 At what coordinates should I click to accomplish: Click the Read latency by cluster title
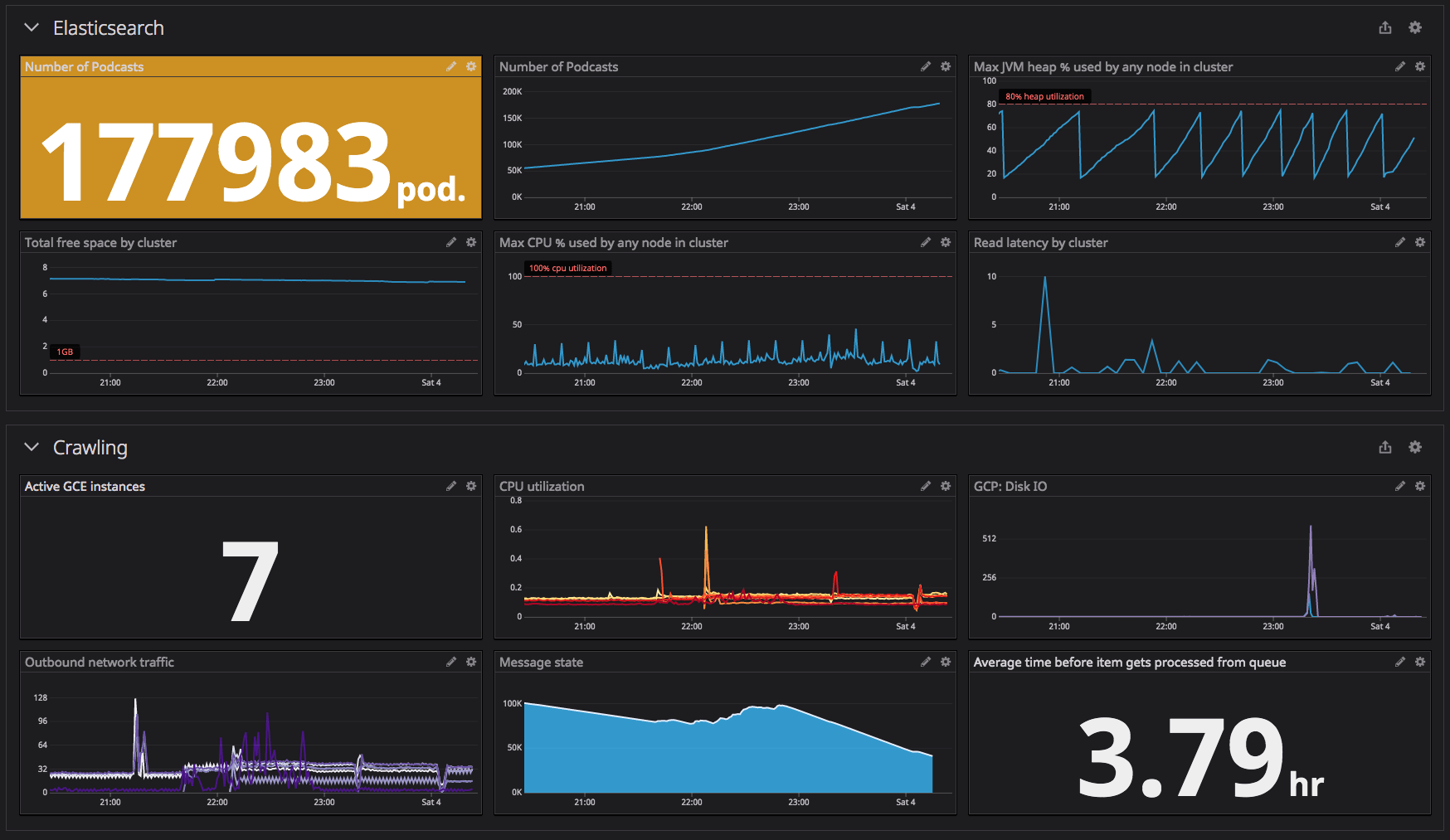(x=1041, y=242)
